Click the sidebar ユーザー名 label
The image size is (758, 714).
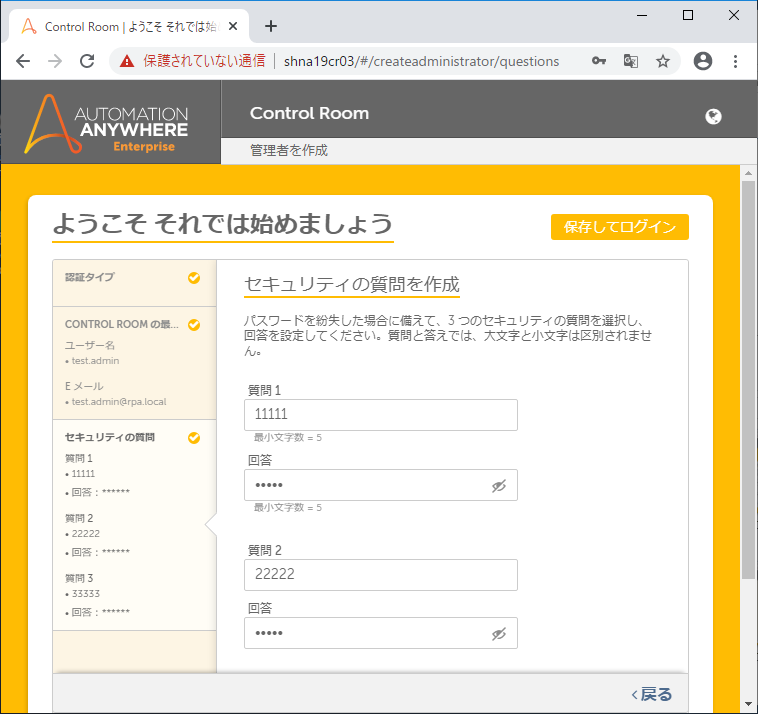tap(90, 345)
